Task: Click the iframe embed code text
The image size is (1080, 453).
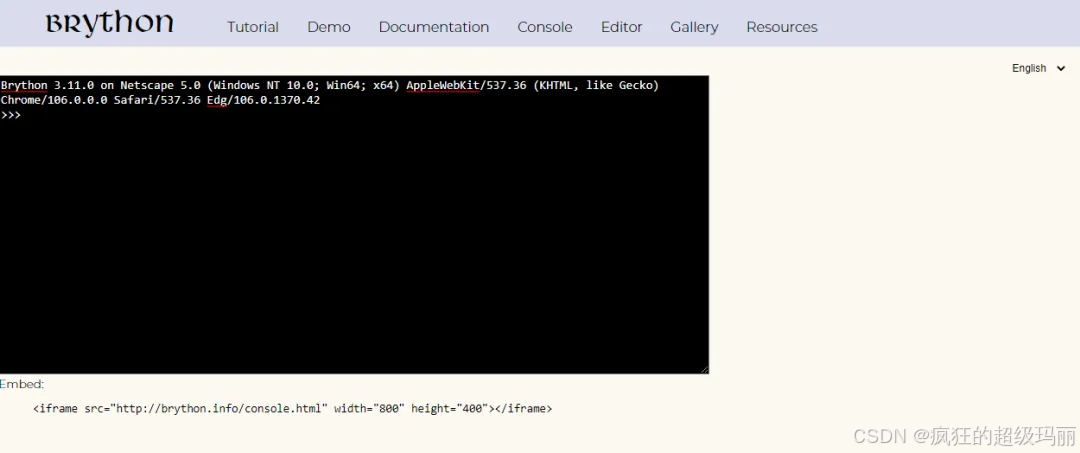Action: [x=293, y=408]
